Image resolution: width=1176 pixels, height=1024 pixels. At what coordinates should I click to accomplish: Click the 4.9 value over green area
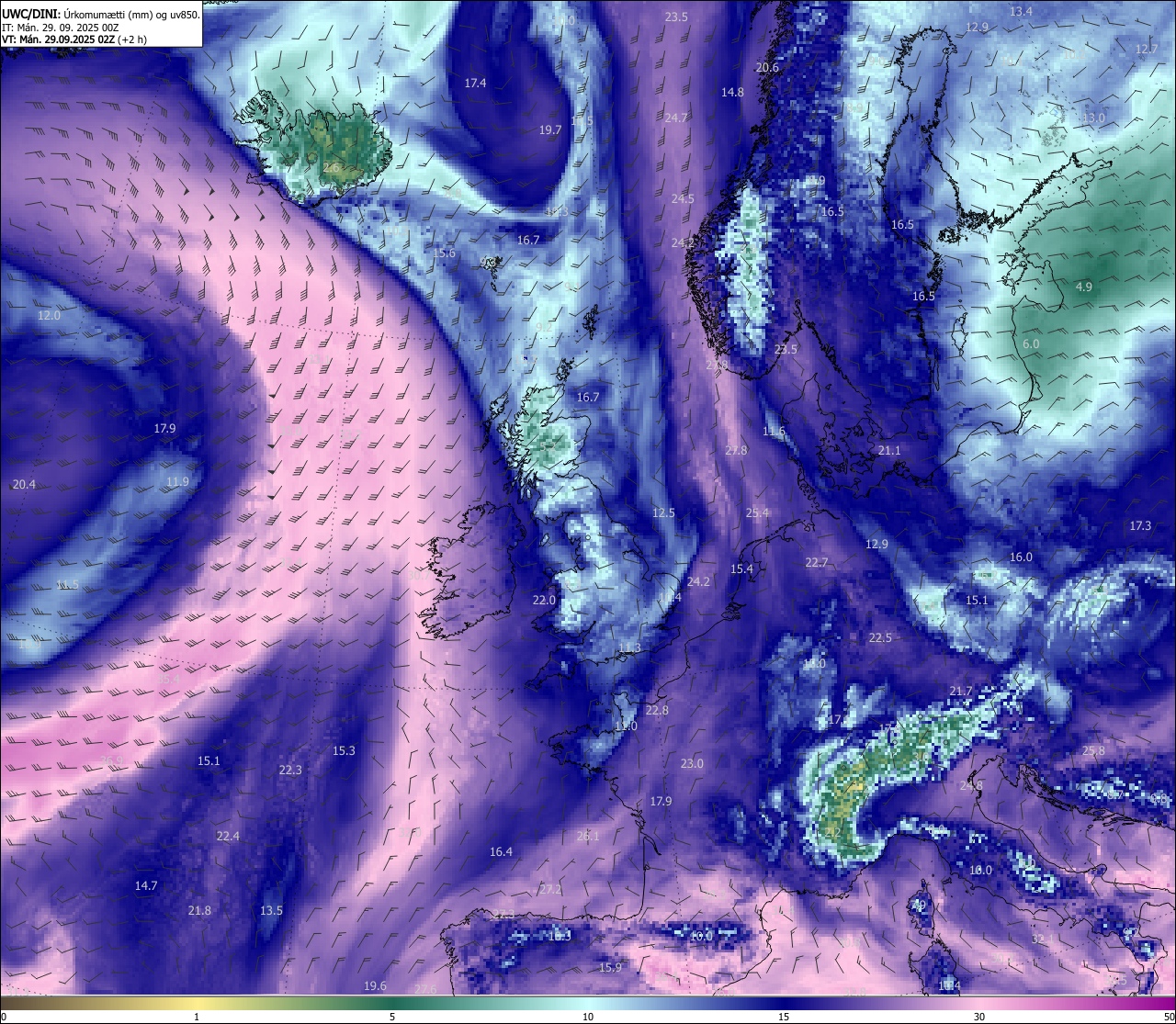point(1084,287)
